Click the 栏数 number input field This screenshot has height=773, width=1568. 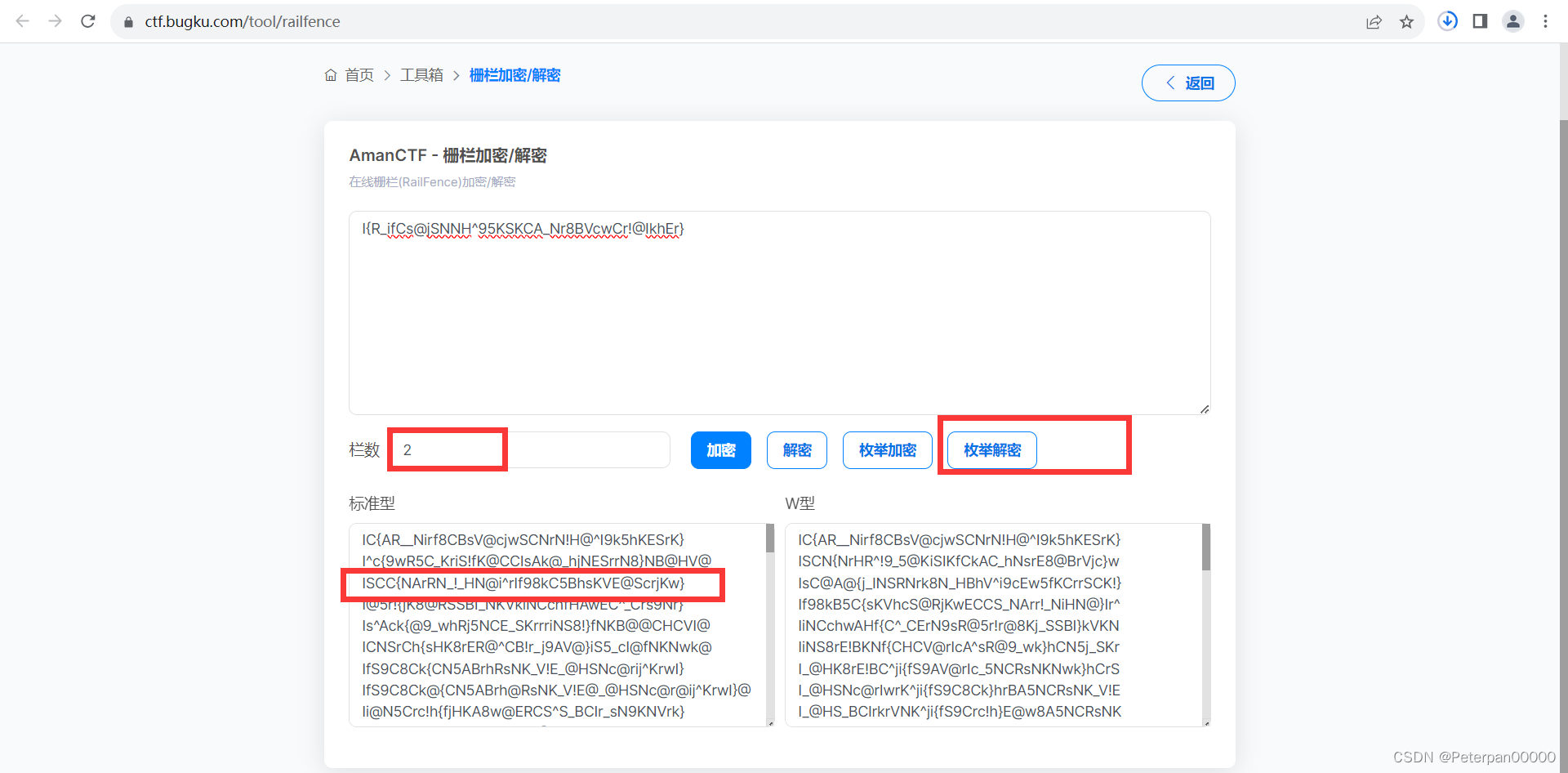click(x=531, y=450)
